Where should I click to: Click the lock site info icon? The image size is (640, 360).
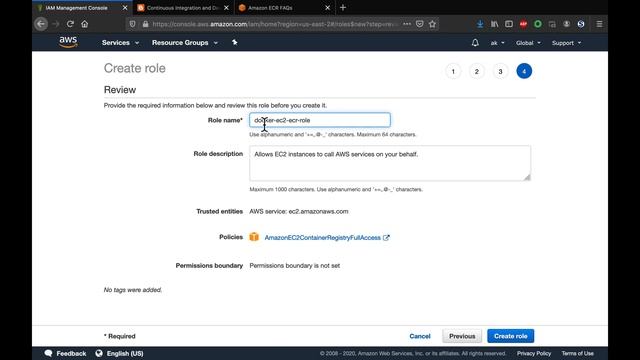(x=145, y=24)
